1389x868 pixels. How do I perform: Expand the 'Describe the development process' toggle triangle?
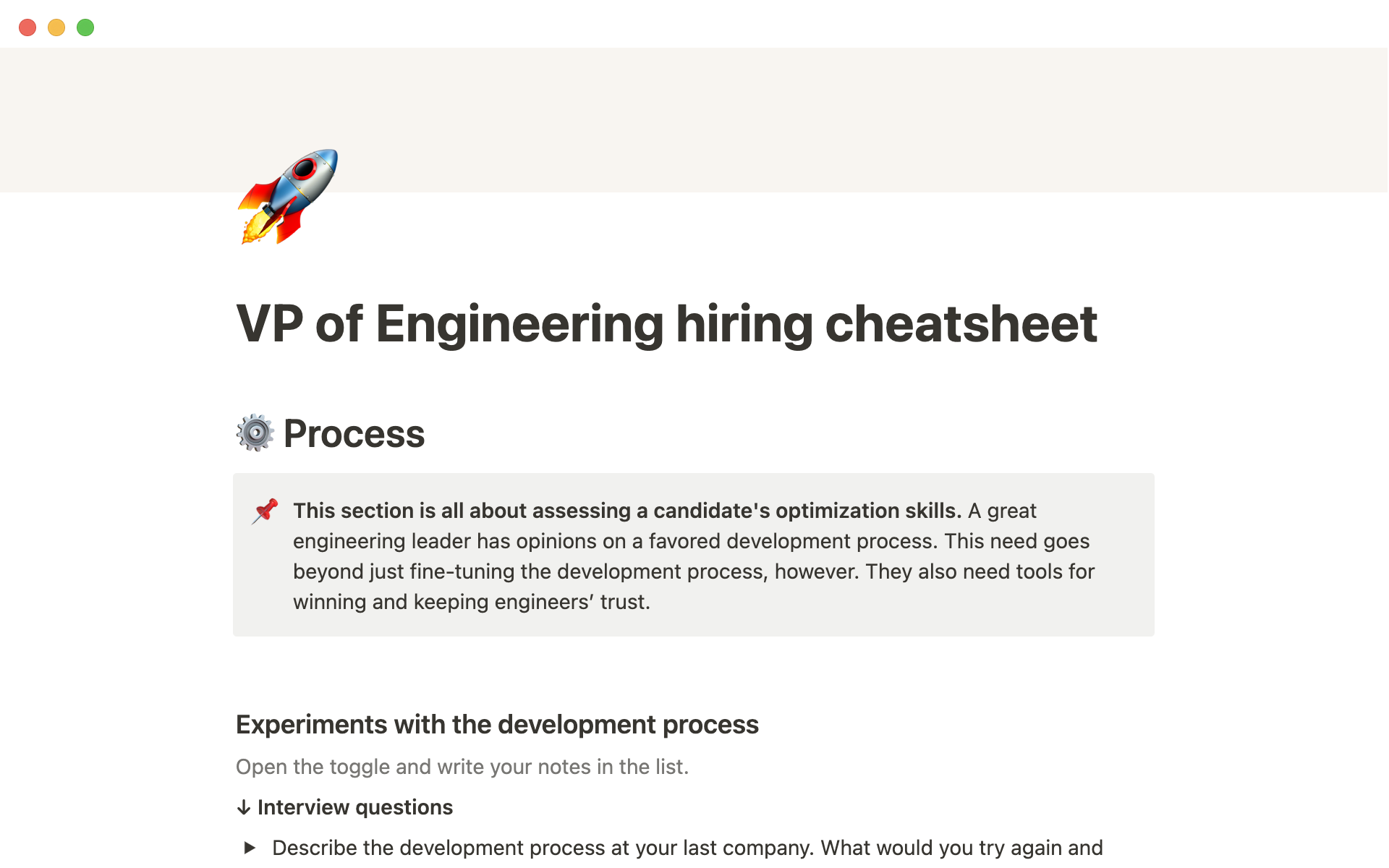click(x=250, y=848)
